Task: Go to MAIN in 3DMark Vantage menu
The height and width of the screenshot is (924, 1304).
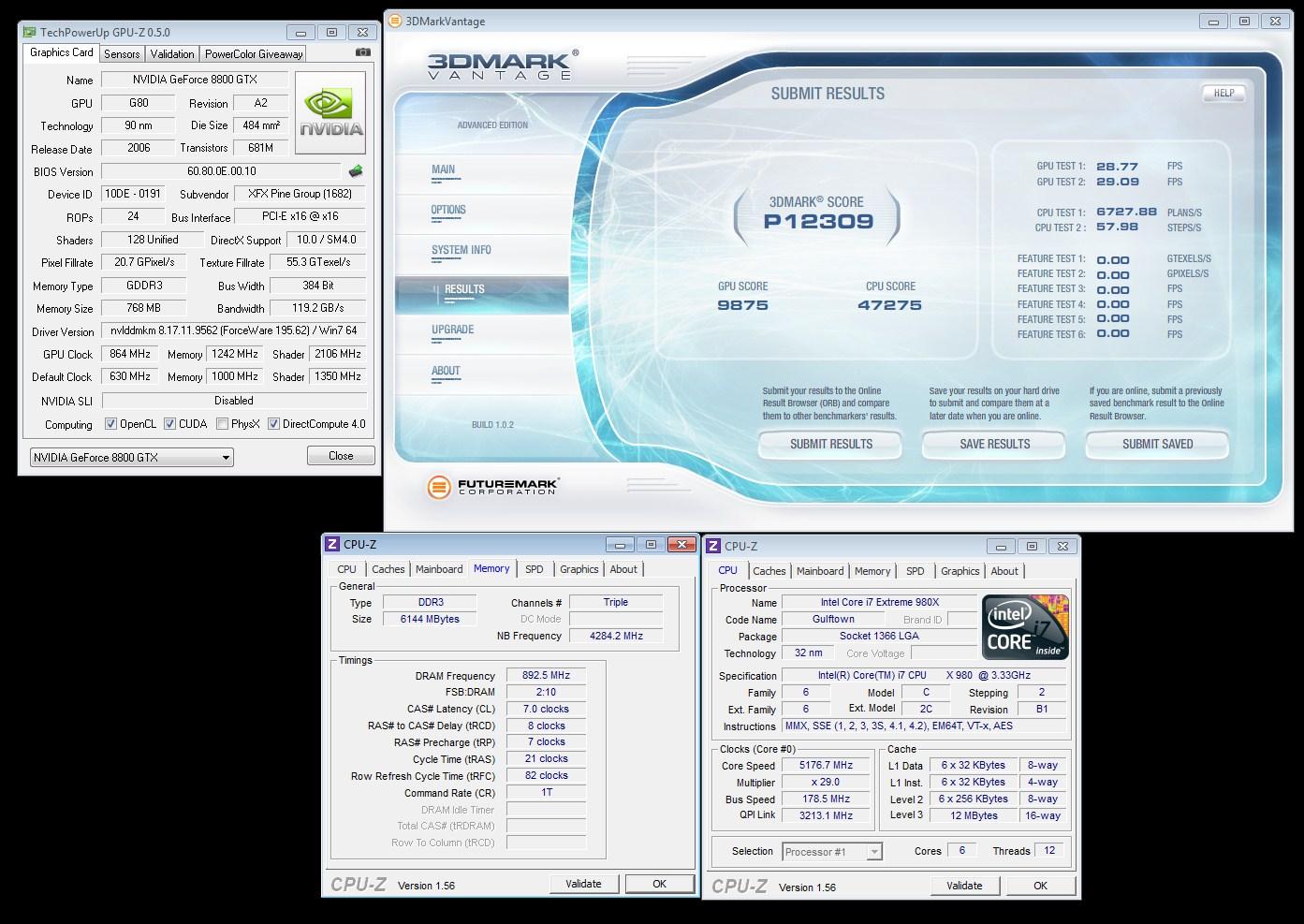Action: coord(444,170)
